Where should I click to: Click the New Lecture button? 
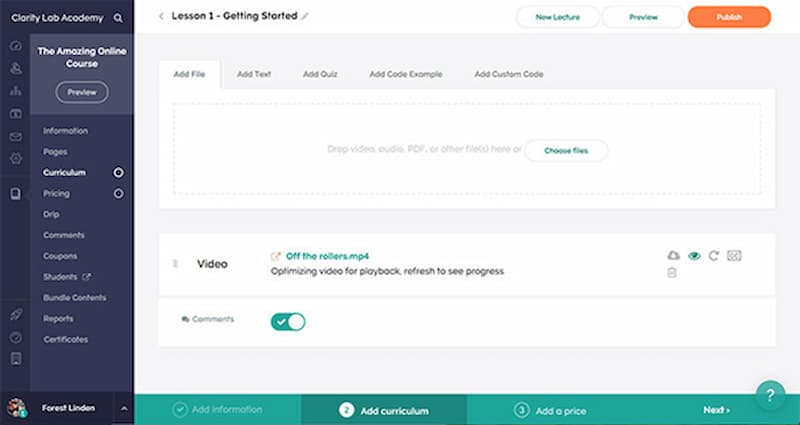558,17
